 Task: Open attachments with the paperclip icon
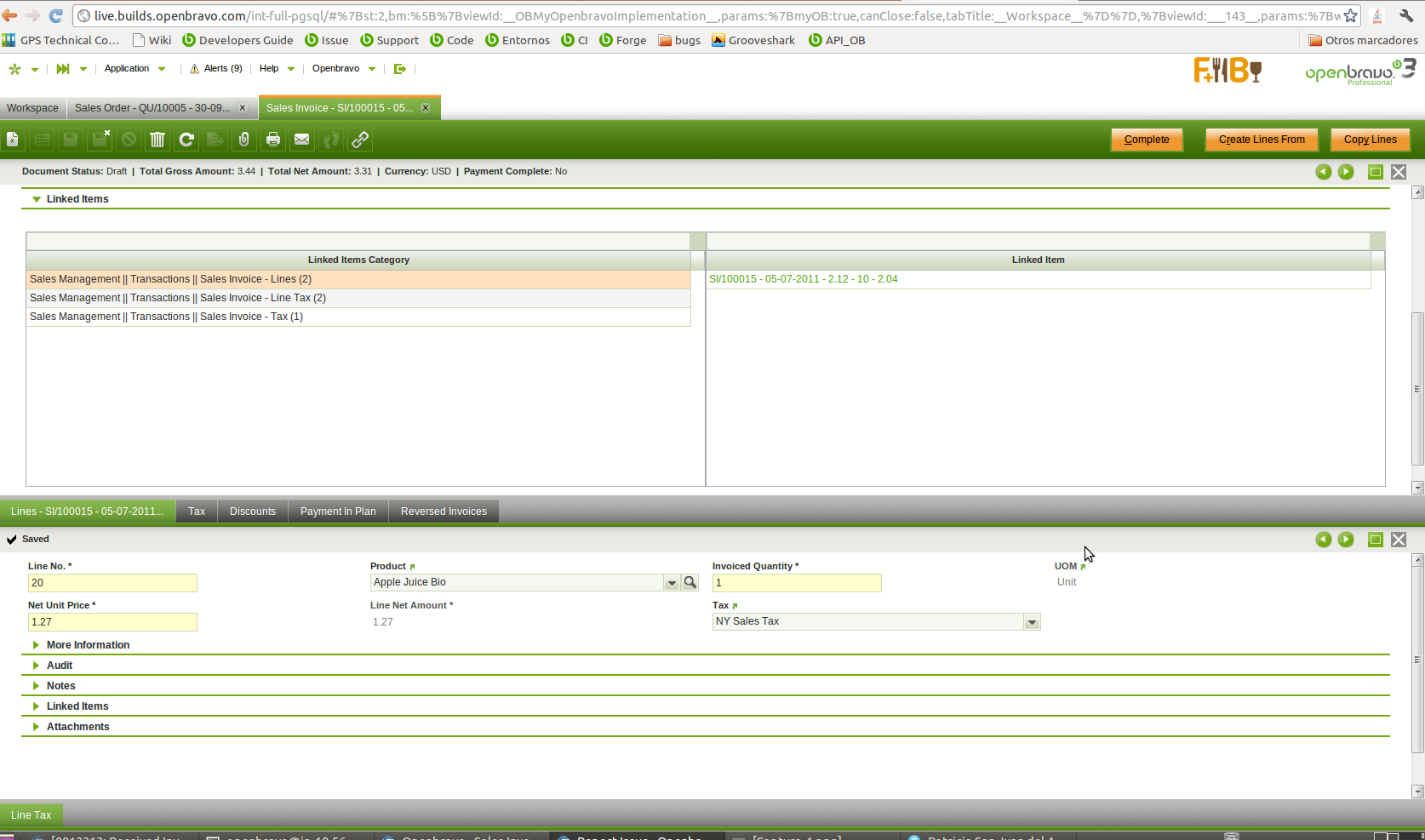[244, 140]
